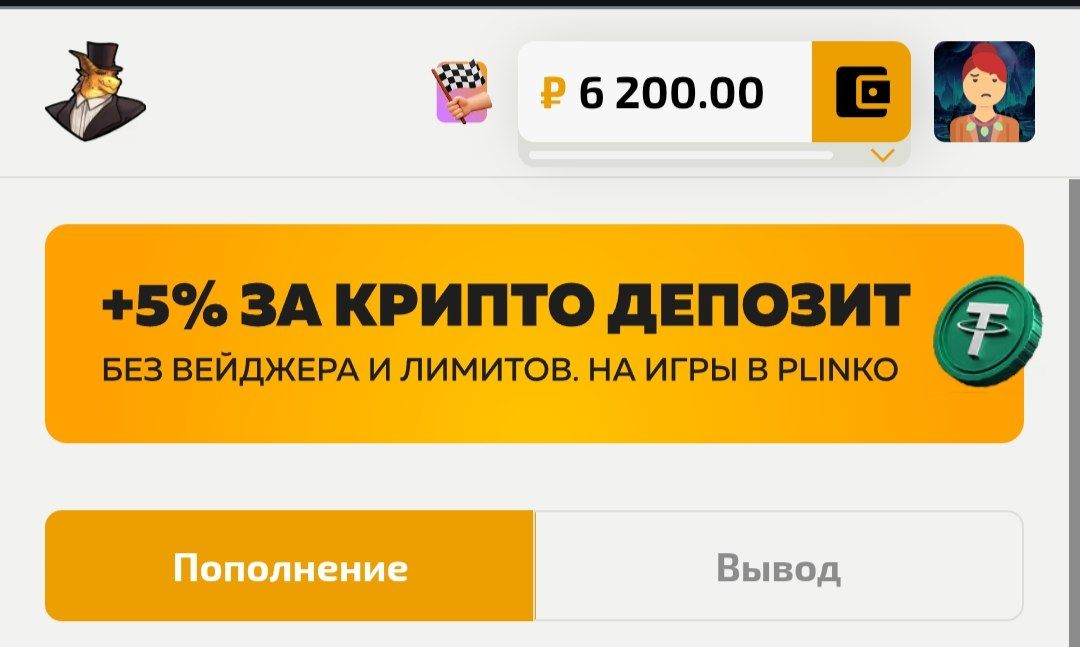Select the 6 200.00 balance display

(x=671, y=93)
